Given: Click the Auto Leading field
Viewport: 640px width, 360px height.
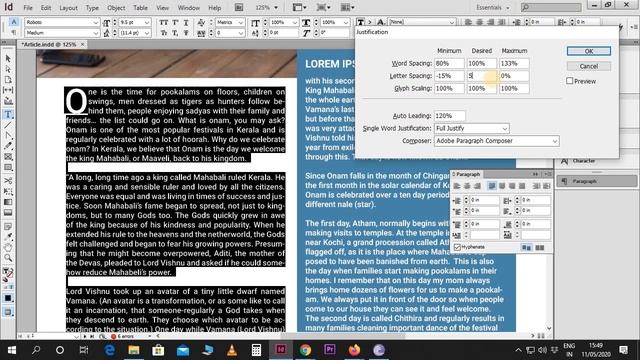Looking at the screenshot, I should (449, 116).
